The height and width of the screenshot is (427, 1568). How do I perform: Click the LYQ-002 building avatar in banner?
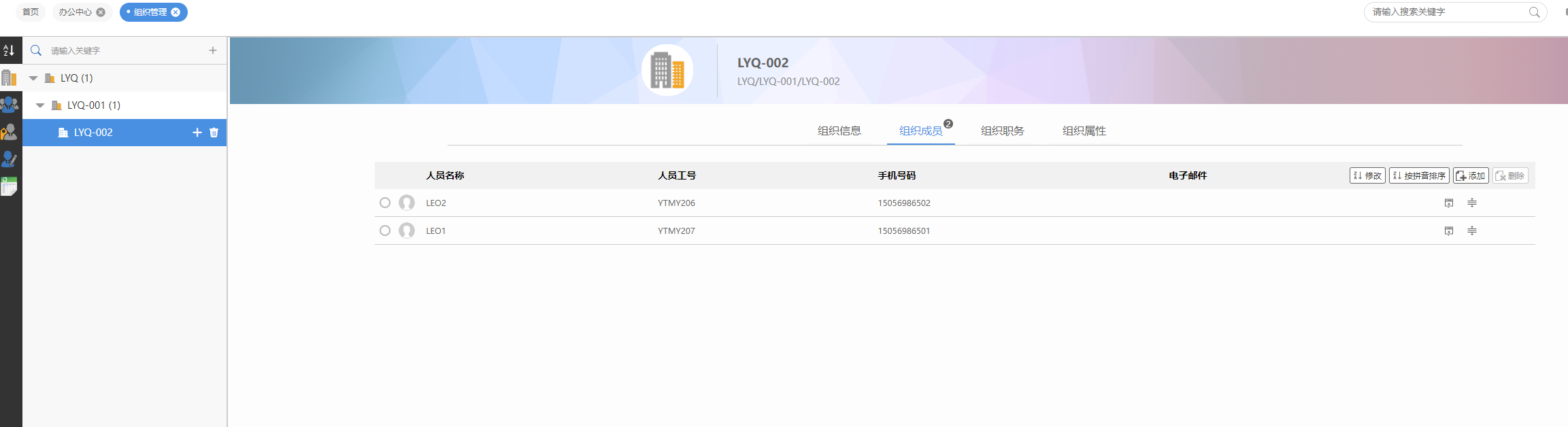pyautogui.click(x=667, y=70)
